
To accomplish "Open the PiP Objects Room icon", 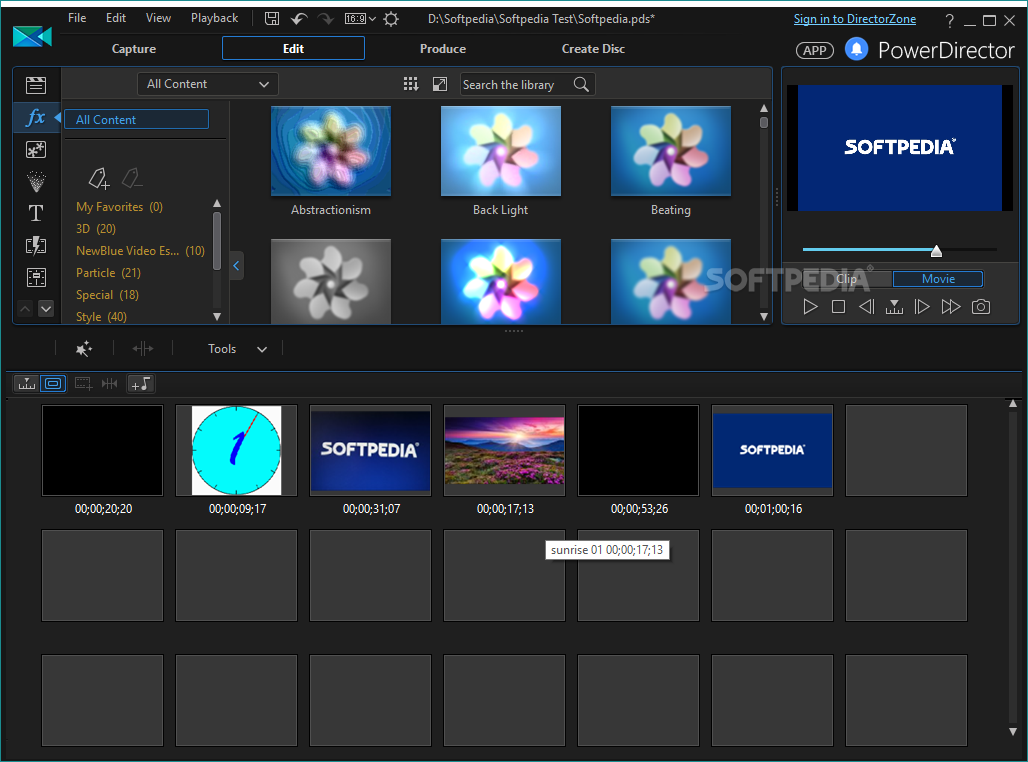I will (x=36, y=150).
